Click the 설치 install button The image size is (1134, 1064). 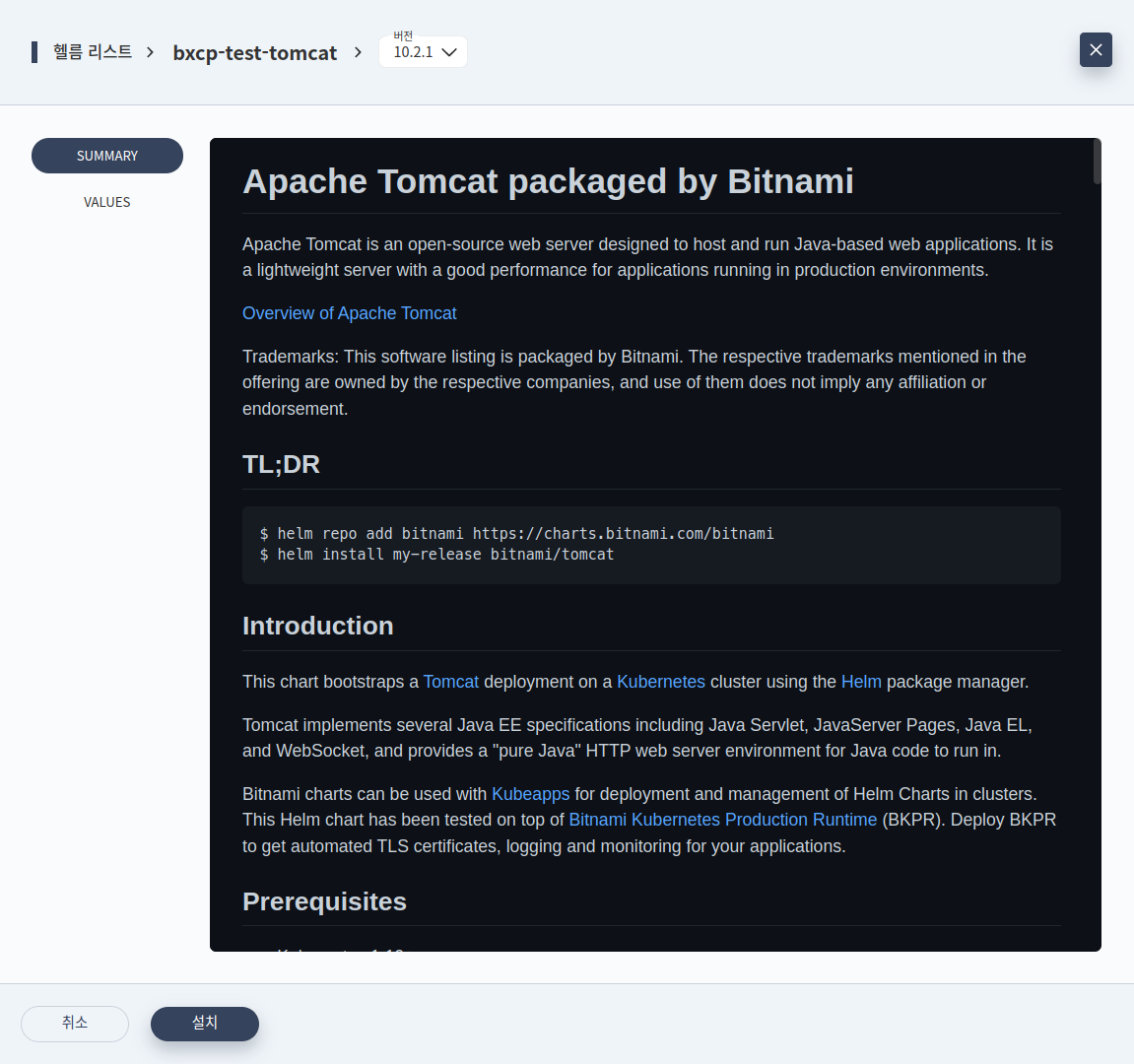(205, 1024)
